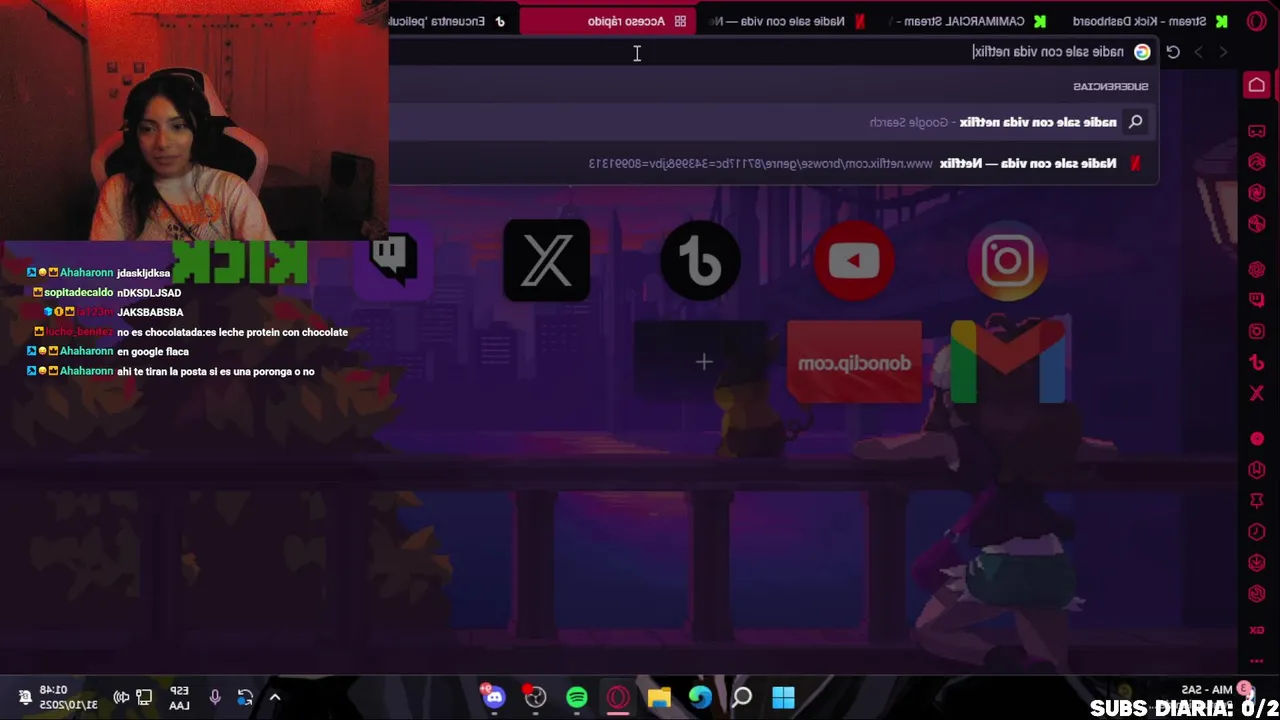Click chat message 'JAKSBABSBA'
The width and height of the screenshot is (1280, 720).
point(150,312)
